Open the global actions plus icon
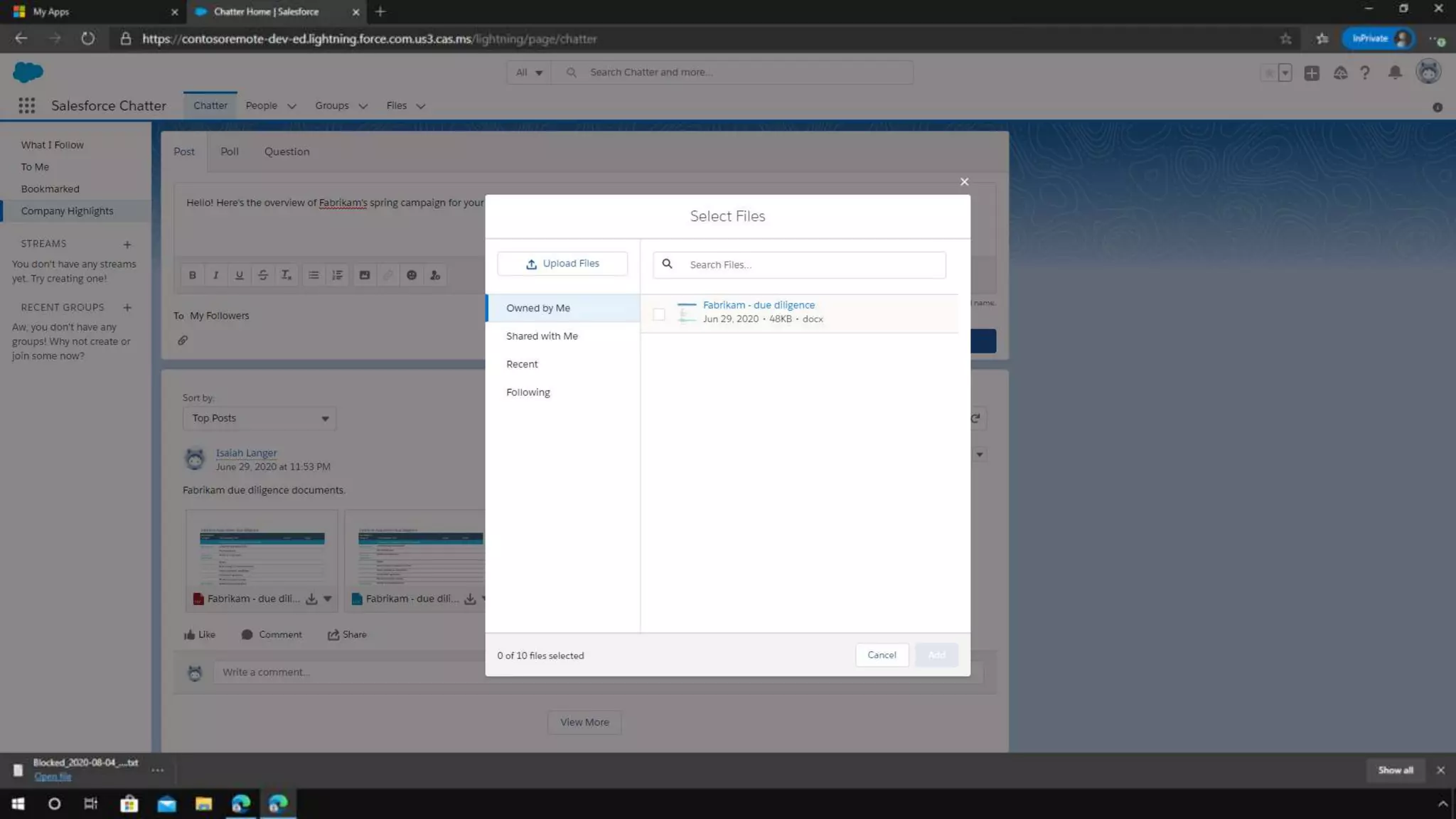1456x819 pixels. point(1312,73)
